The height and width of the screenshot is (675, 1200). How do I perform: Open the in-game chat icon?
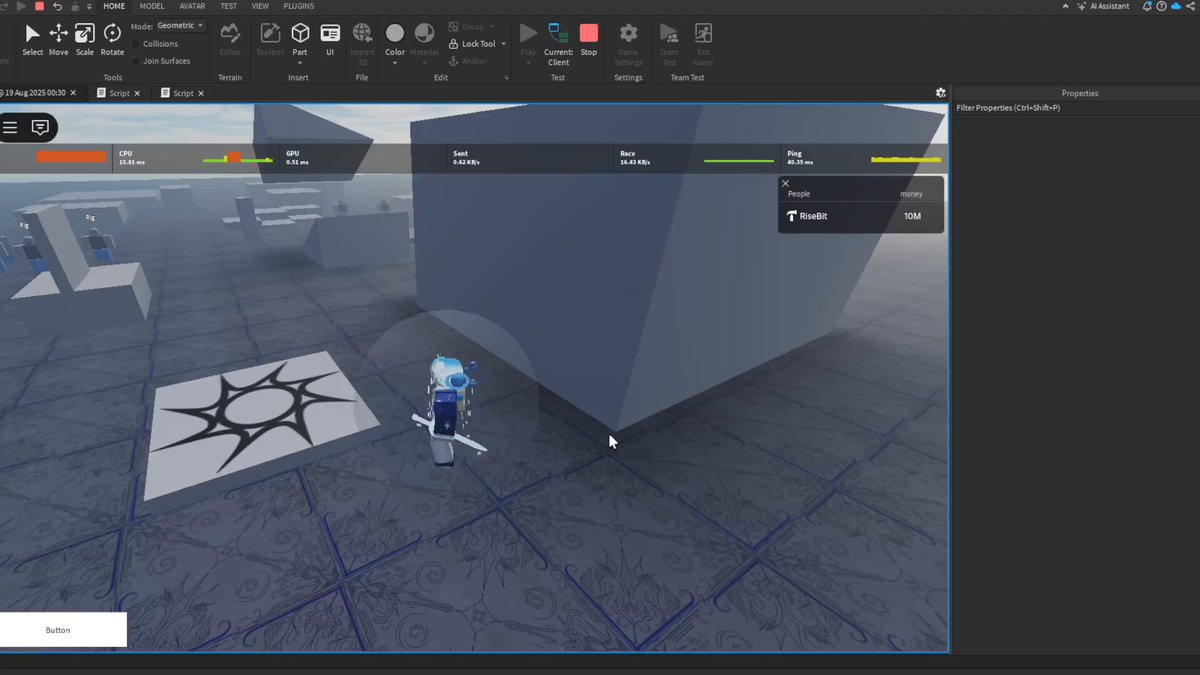click(40, 127)
